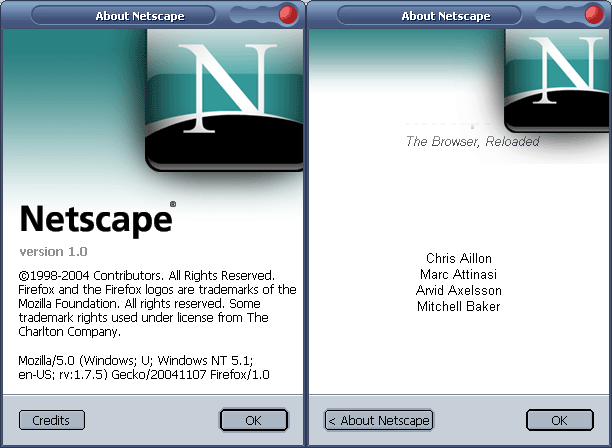Click the credit name 'Marc Attinasi'
612x448 pixels.
(458, 274)
